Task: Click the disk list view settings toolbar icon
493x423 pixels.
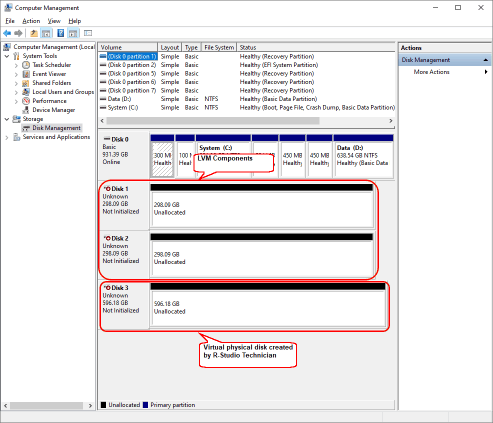Action: pyautogui.click(x=88, y=33)
